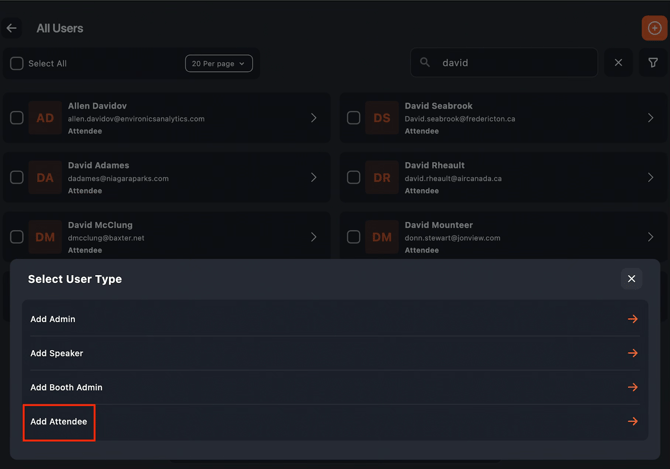
Task: Open the filter funnel icon
Action: tap(653, 63)
